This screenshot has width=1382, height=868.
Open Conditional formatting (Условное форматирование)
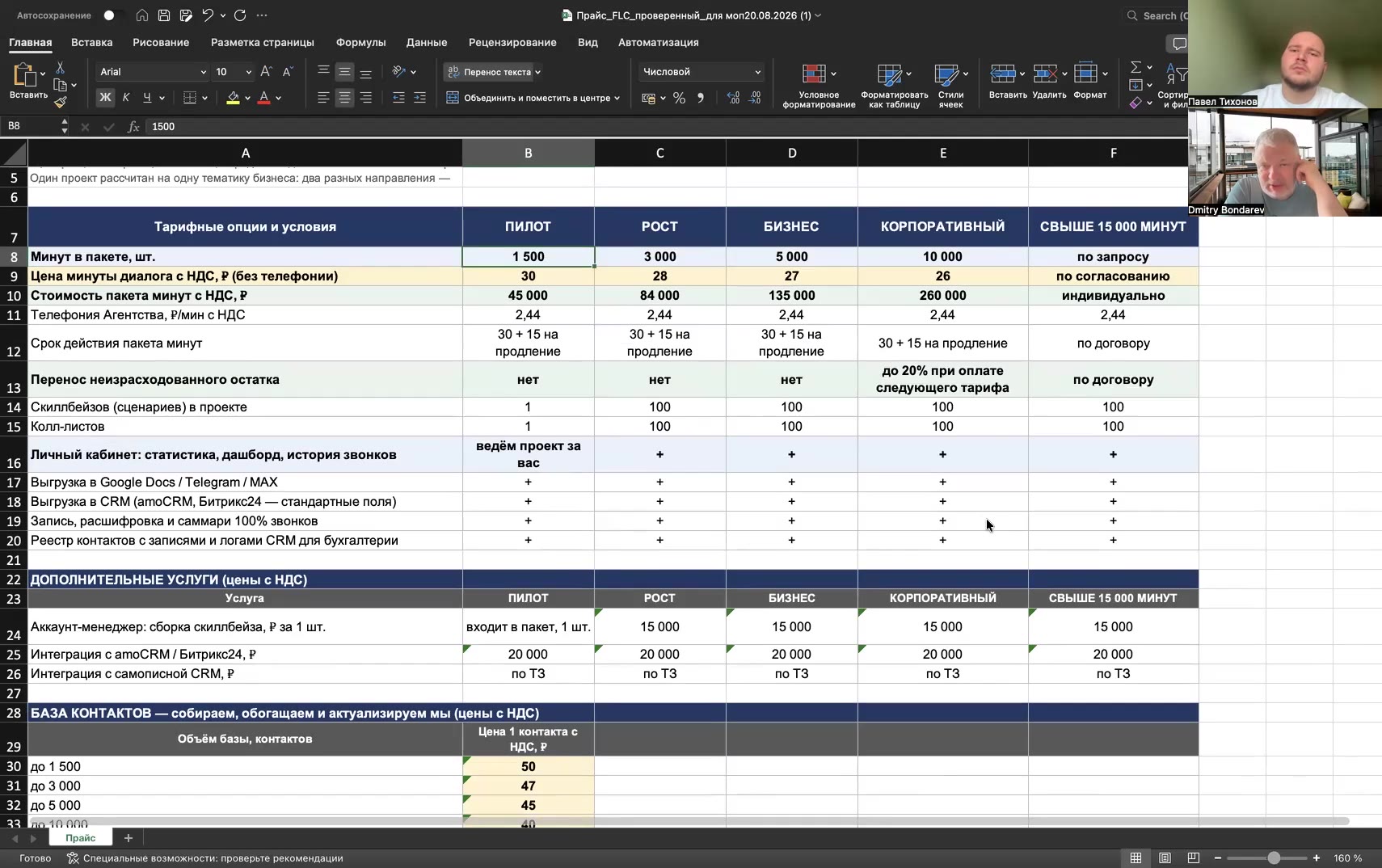819,85
